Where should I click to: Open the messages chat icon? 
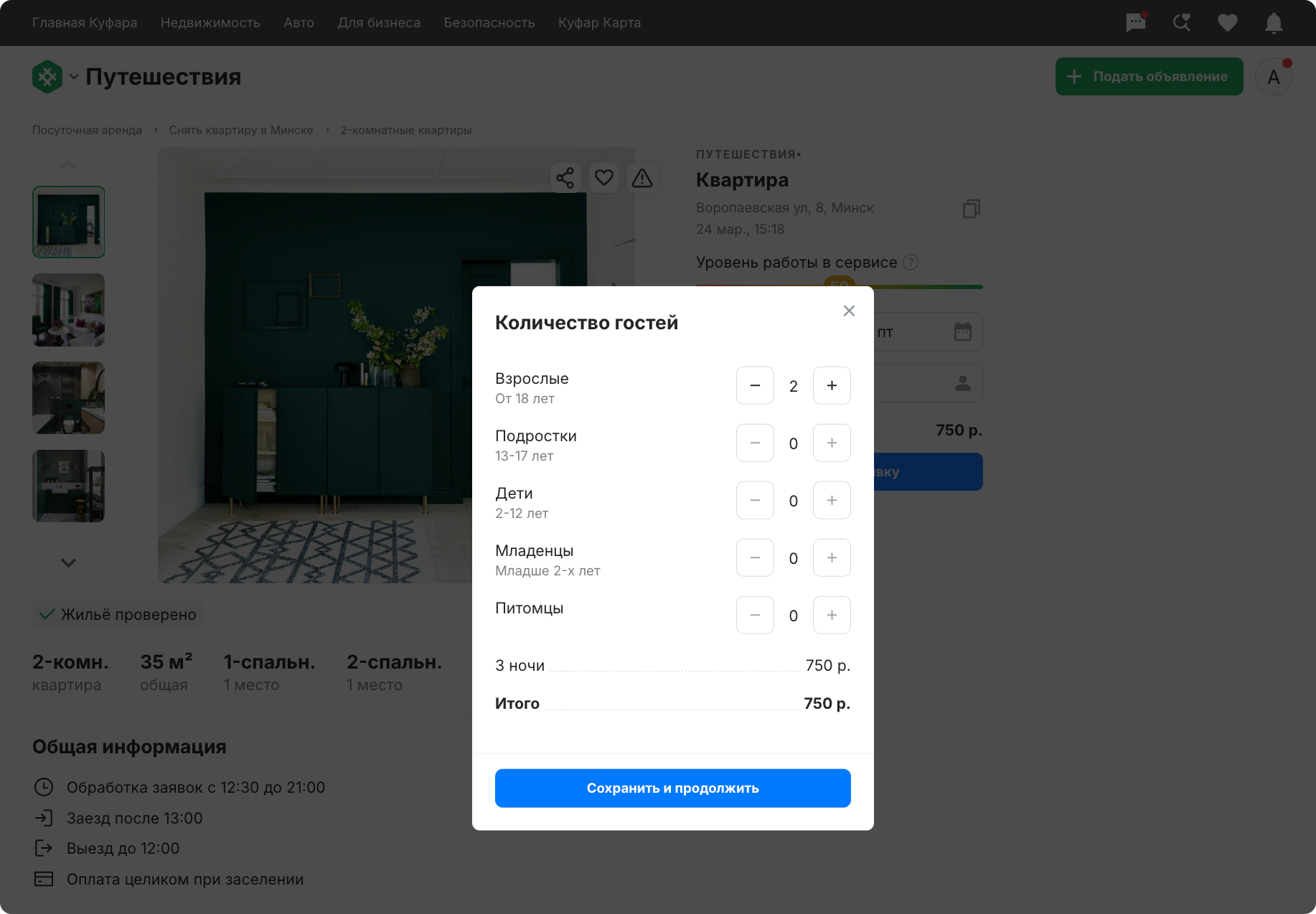1136,23
